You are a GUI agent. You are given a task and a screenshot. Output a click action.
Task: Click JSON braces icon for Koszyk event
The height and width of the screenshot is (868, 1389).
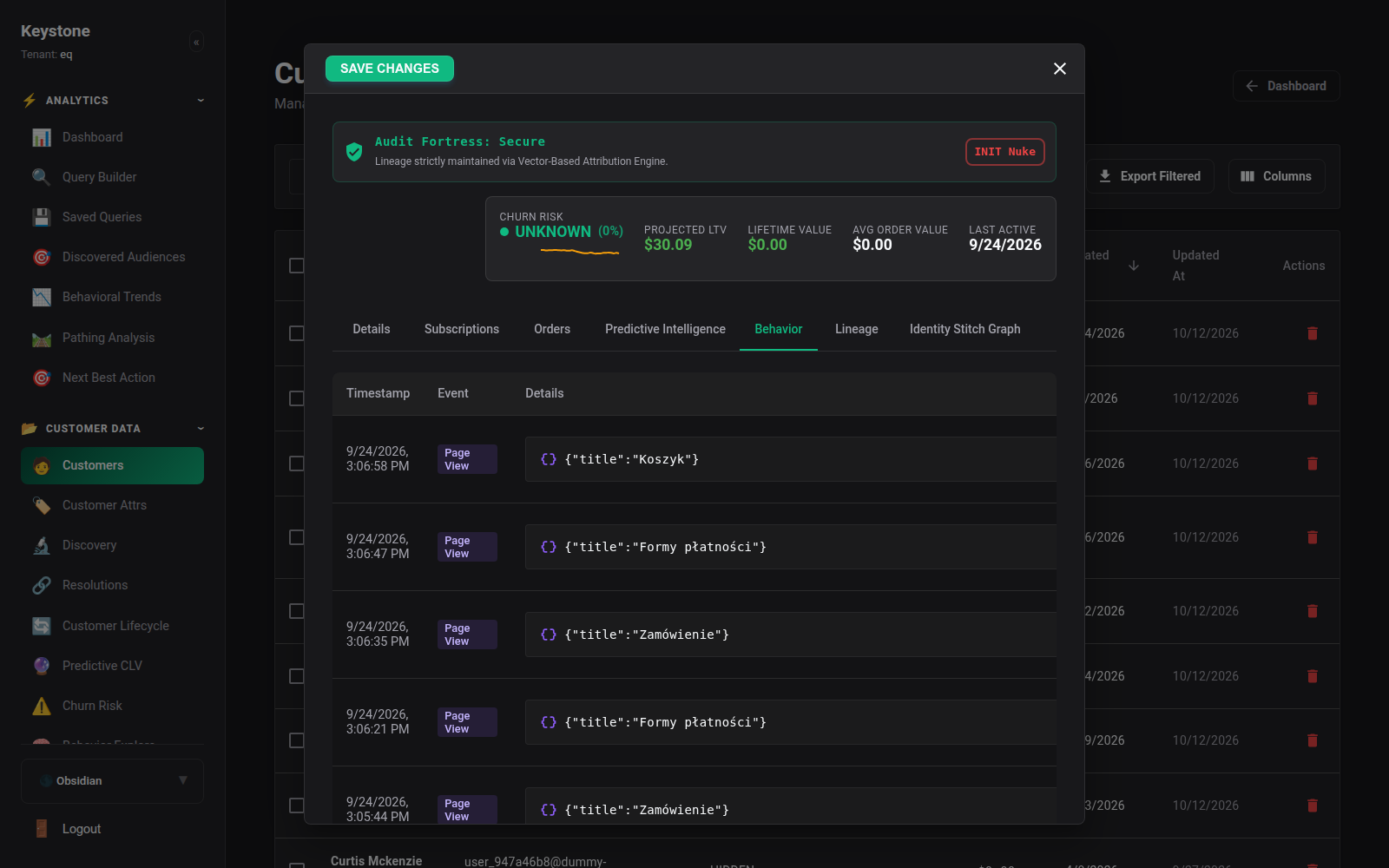tap(549, 459)
